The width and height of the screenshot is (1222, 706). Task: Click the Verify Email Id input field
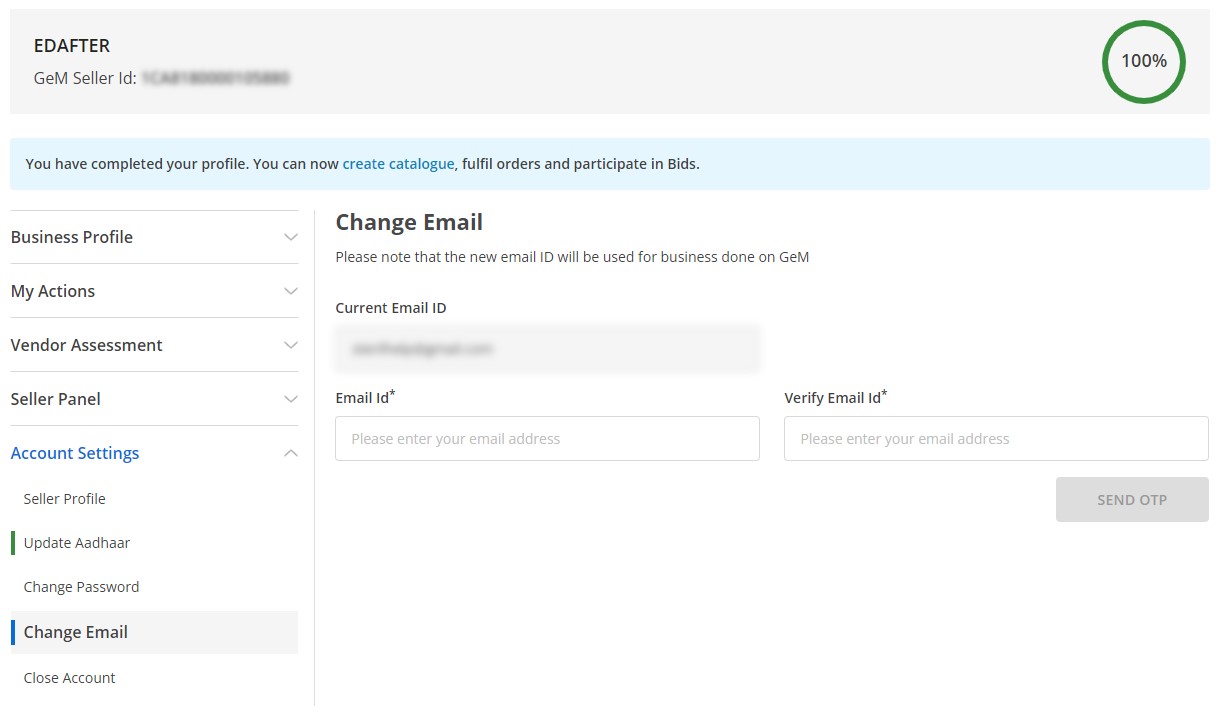point(996,438)
